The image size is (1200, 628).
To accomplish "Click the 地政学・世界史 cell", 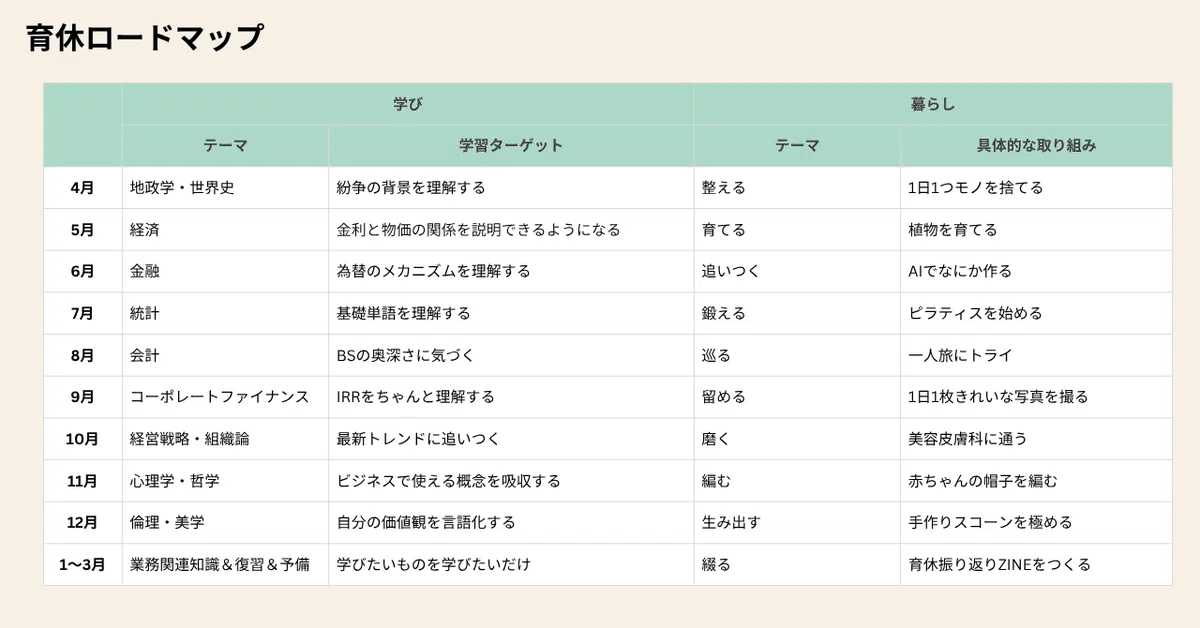I will click(x=225, y=188).
